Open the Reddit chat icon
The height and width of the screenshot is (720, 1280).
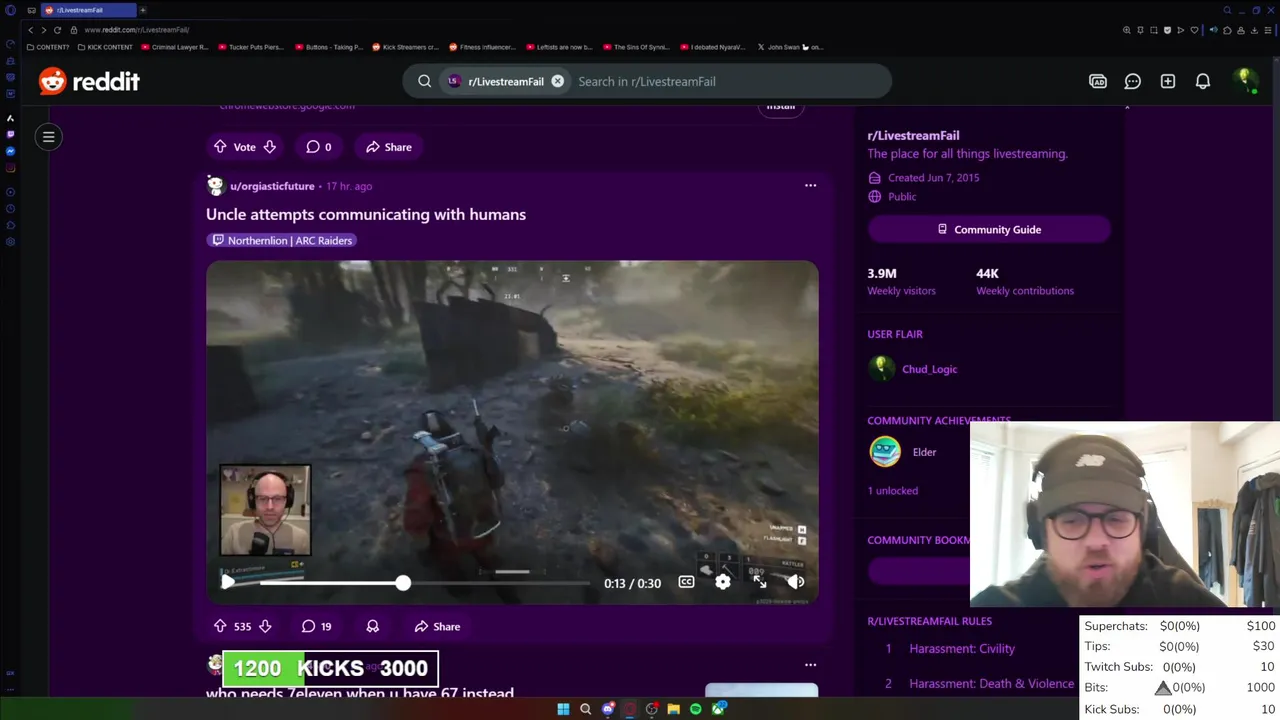click(1133, 81)
